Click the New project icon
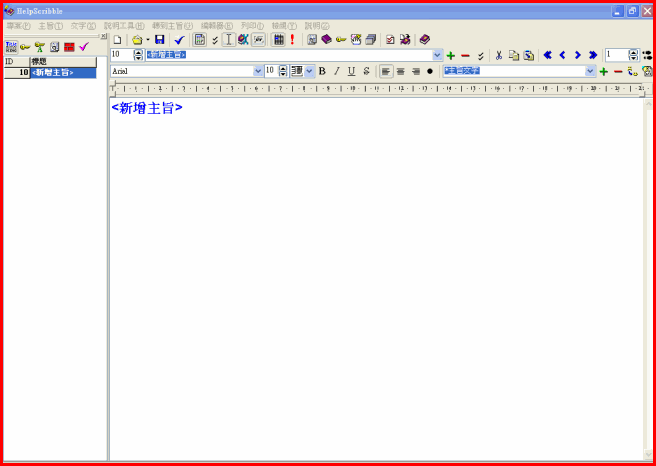The height and width of the screenshot is (466, 656). pyautogui.click(x=117, y=40)
